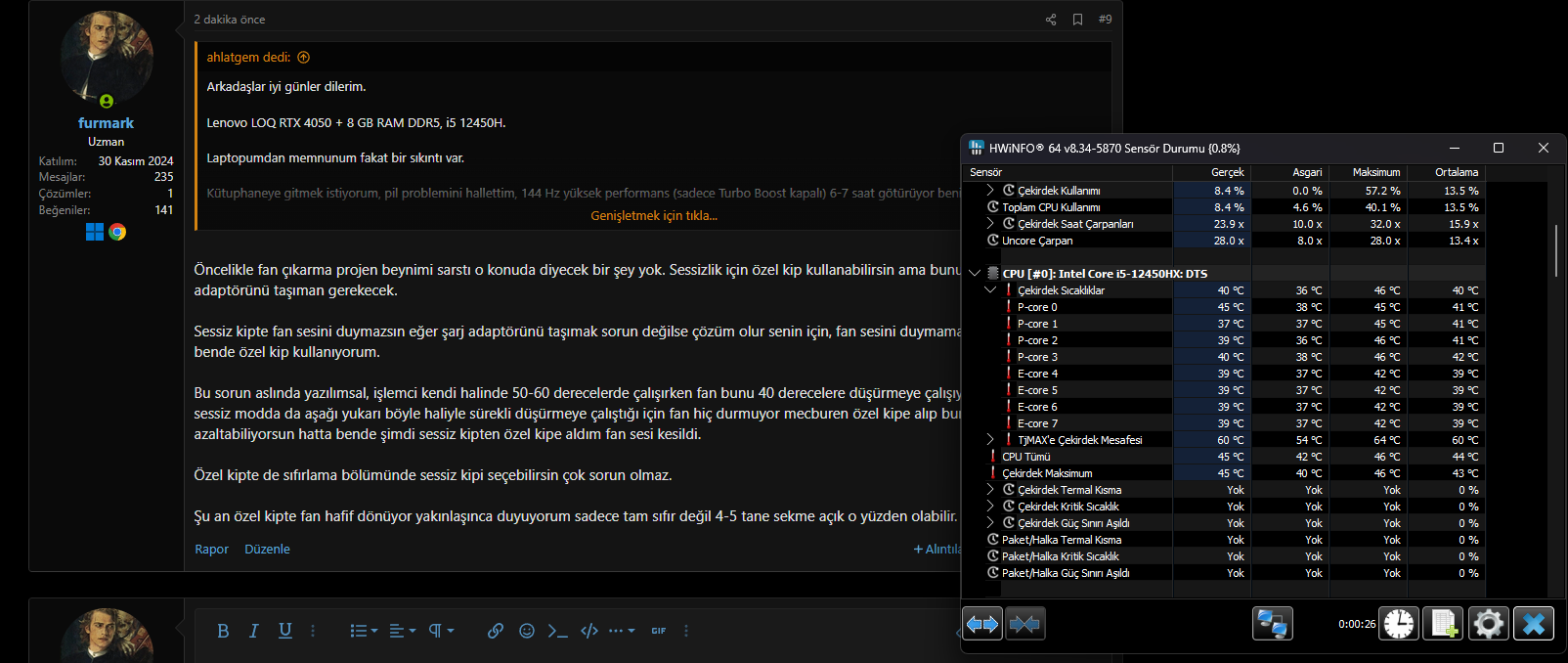Open furmark's profile via username link

(x=106, y=123)
